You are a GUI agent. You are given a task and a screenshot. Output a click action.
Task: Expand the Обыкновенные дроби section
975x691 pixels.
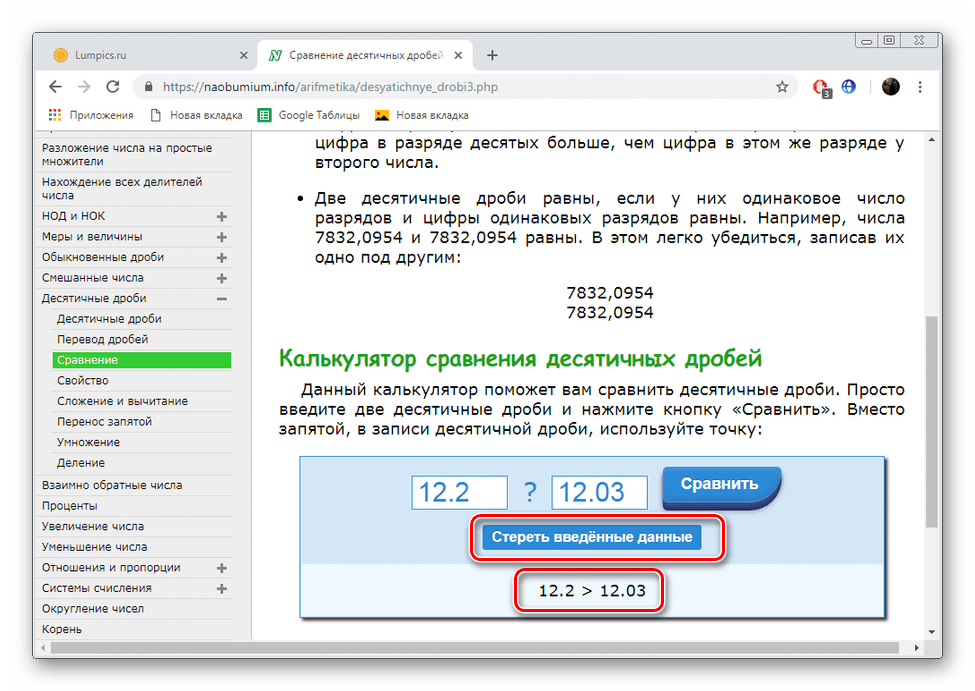(x=221, y=257)
